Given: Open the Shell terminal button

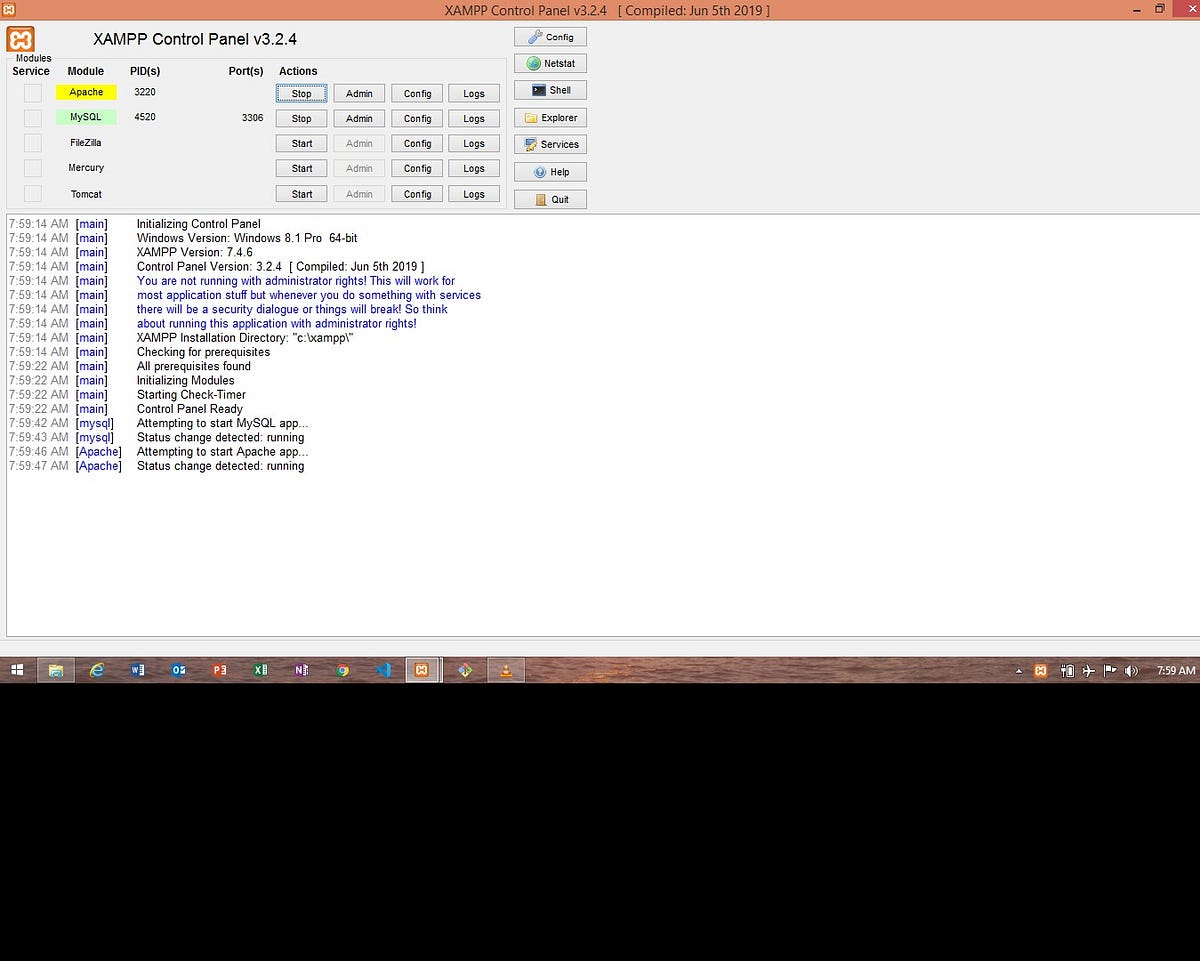Looking at the screenshot, I should 550,90.
